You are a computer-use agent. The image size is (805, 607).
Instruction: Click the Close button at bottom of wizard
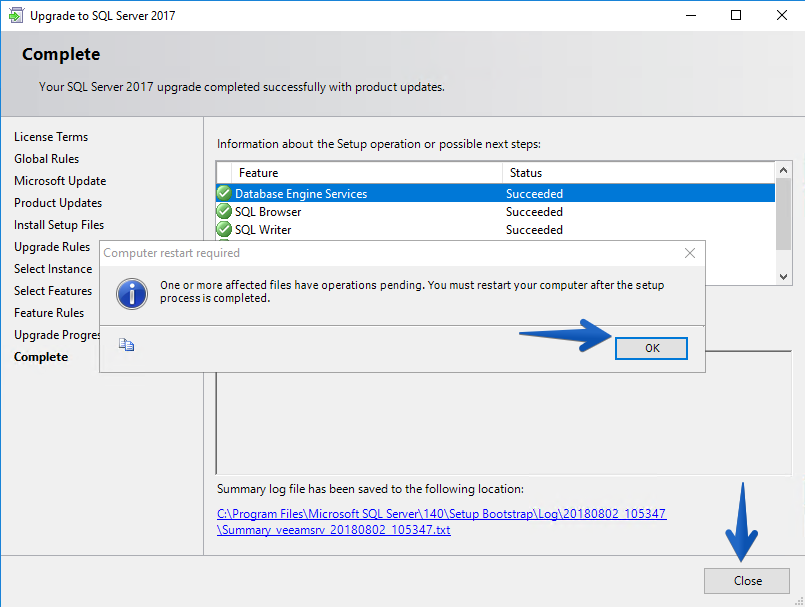(746, 581)
